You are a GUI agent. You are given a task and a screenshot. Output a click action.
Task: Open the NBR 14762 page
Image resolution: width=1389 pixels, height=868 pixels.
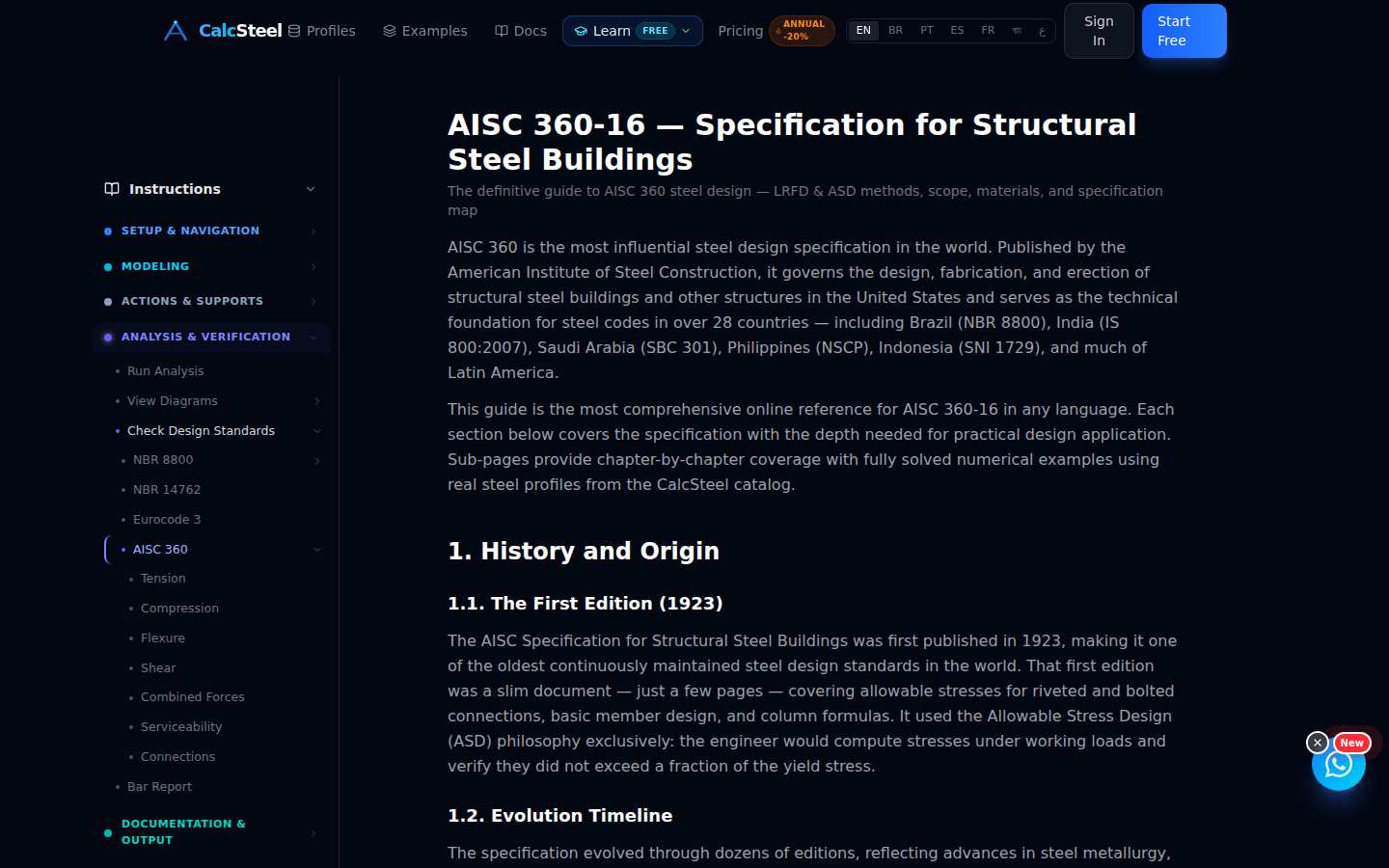click(x=167, y=490)
